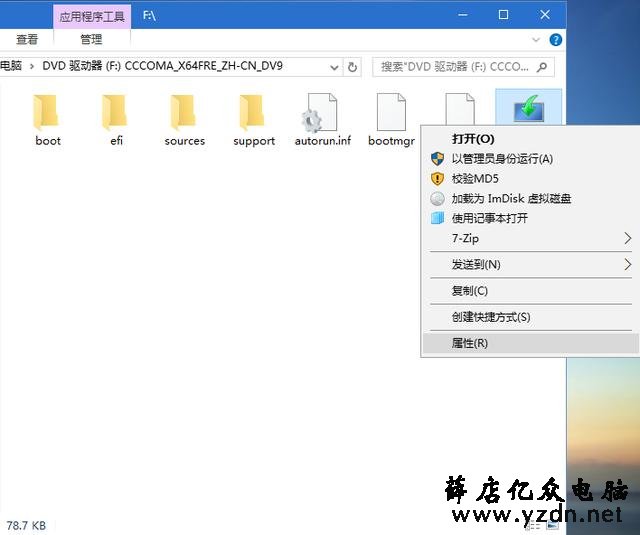
Task: Open the boot folder
Action: [47, 120]
